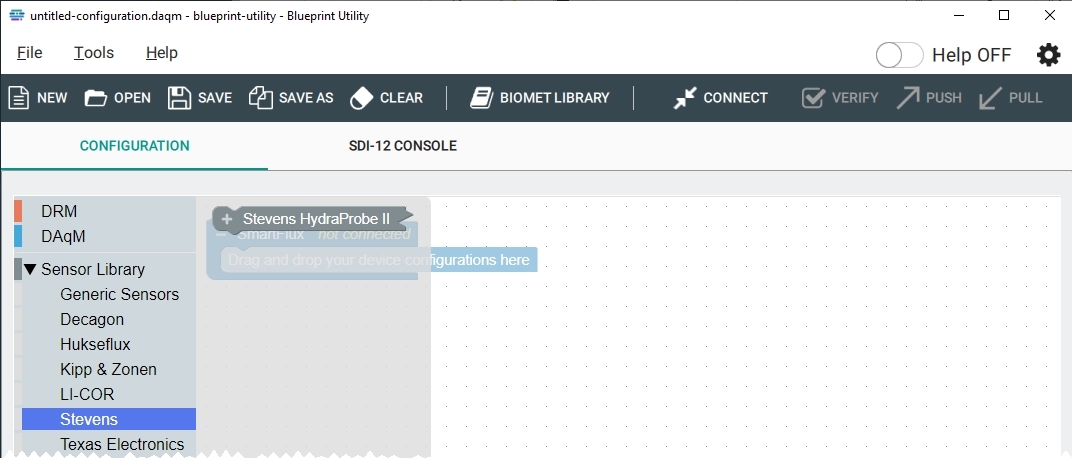Click the PULL arrow icon
This screenshot has width=1072, height=458.
990,98
